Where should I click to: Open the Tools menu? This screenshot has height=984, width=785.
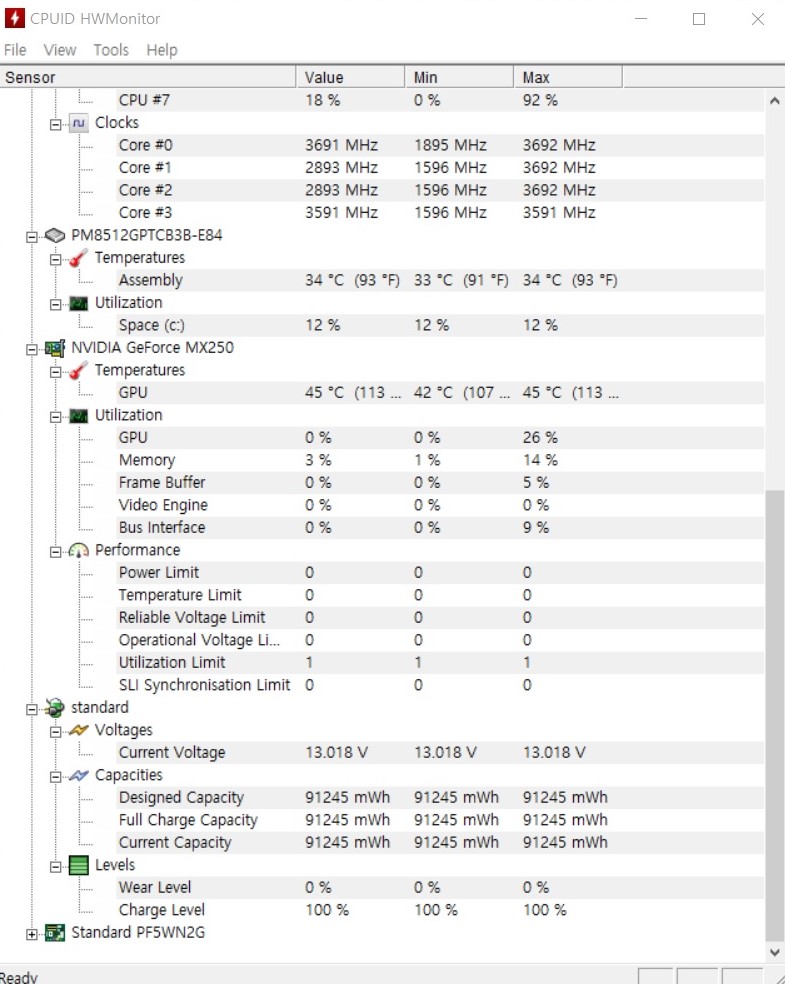(110, 50)
